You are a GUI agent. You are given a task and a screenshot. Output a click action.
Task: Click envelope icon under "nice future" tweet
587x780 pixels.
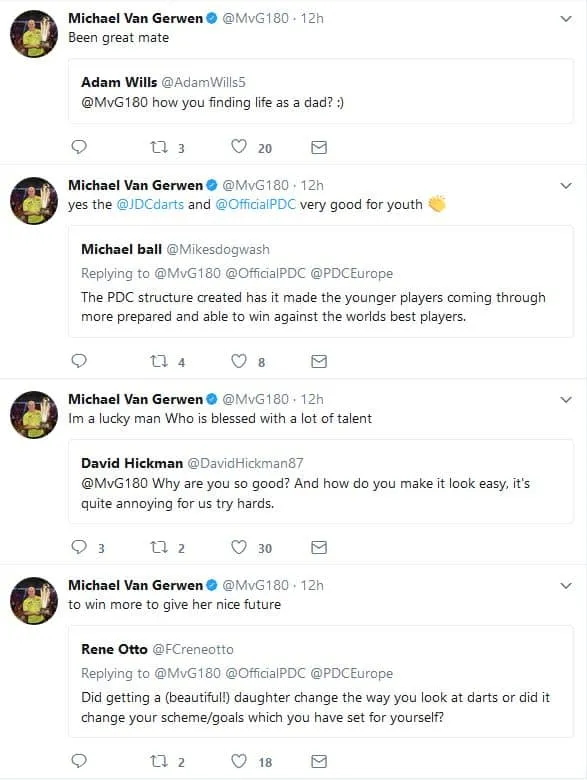(318, 761)
